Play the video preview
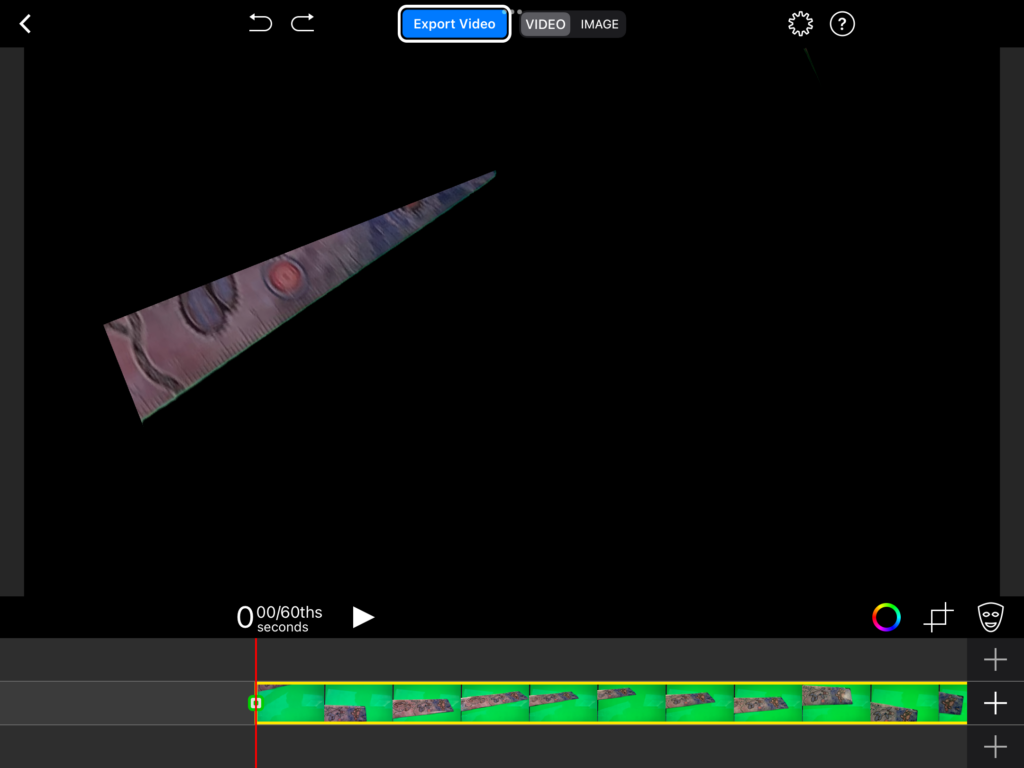 (x=363, y=617)
